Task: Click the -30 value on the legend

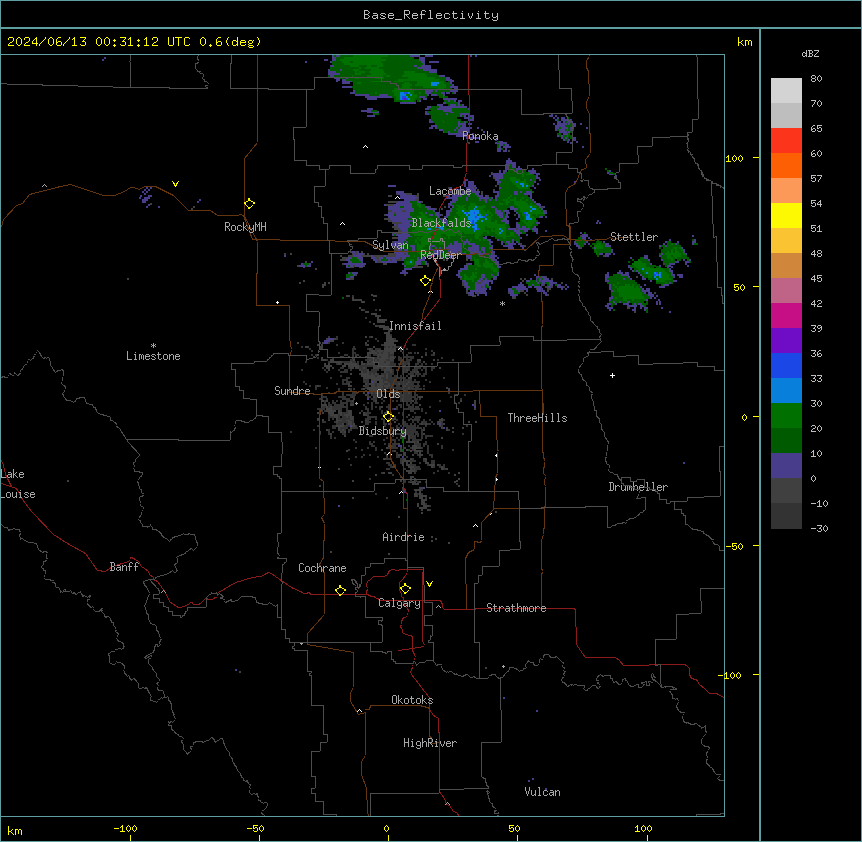Action: click(x=819, y=528)
